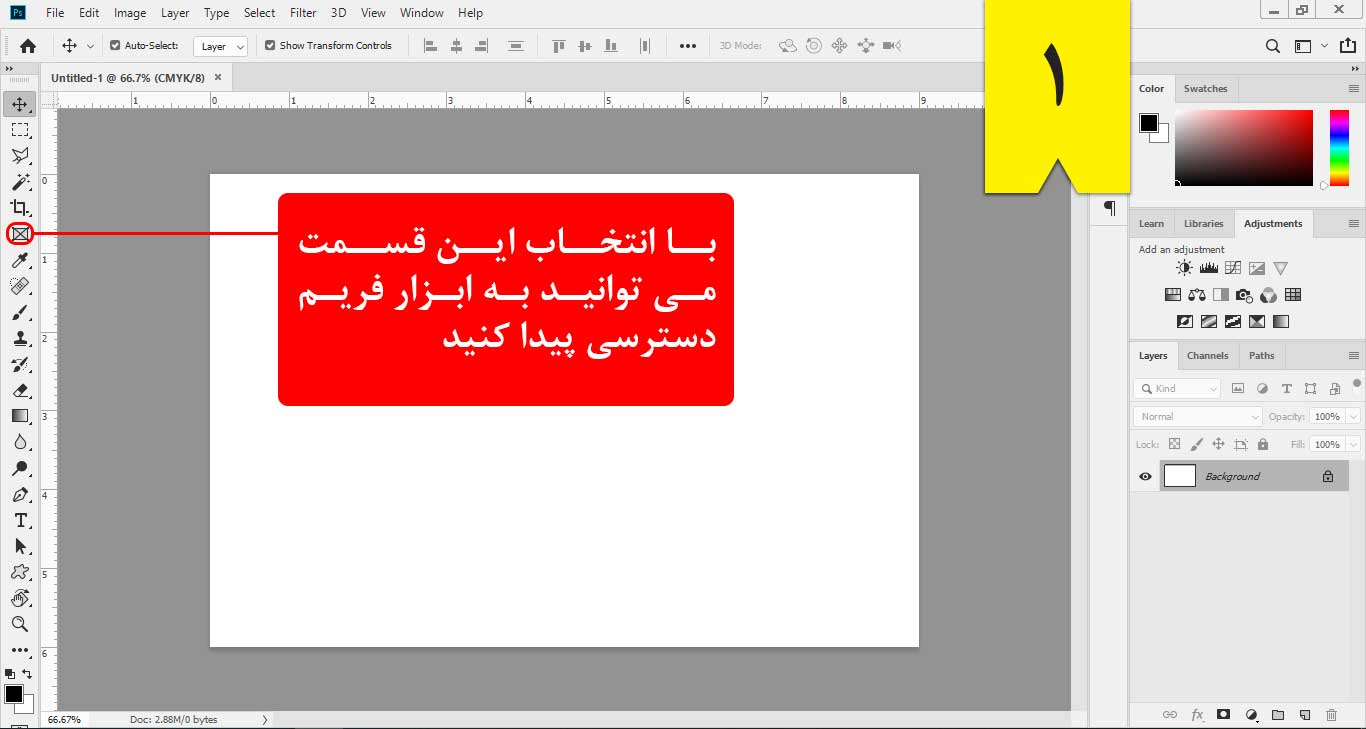
Task: Add a Brightness/Contrast adjustment
Action: coord(1184,268)
